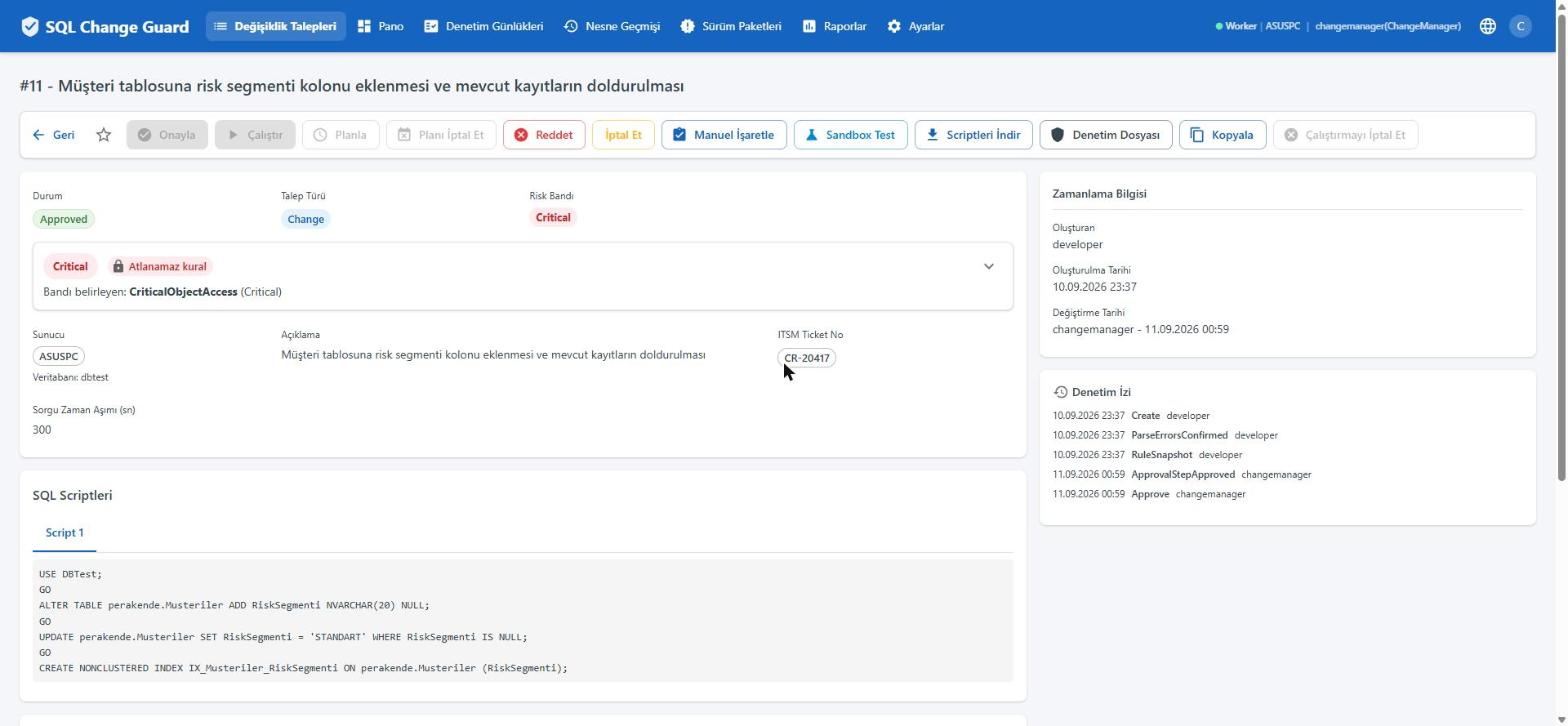This screenshot has height=726, width=1568.
Task: Click the Kopyala copy button
Action: tap(1223, 135)
